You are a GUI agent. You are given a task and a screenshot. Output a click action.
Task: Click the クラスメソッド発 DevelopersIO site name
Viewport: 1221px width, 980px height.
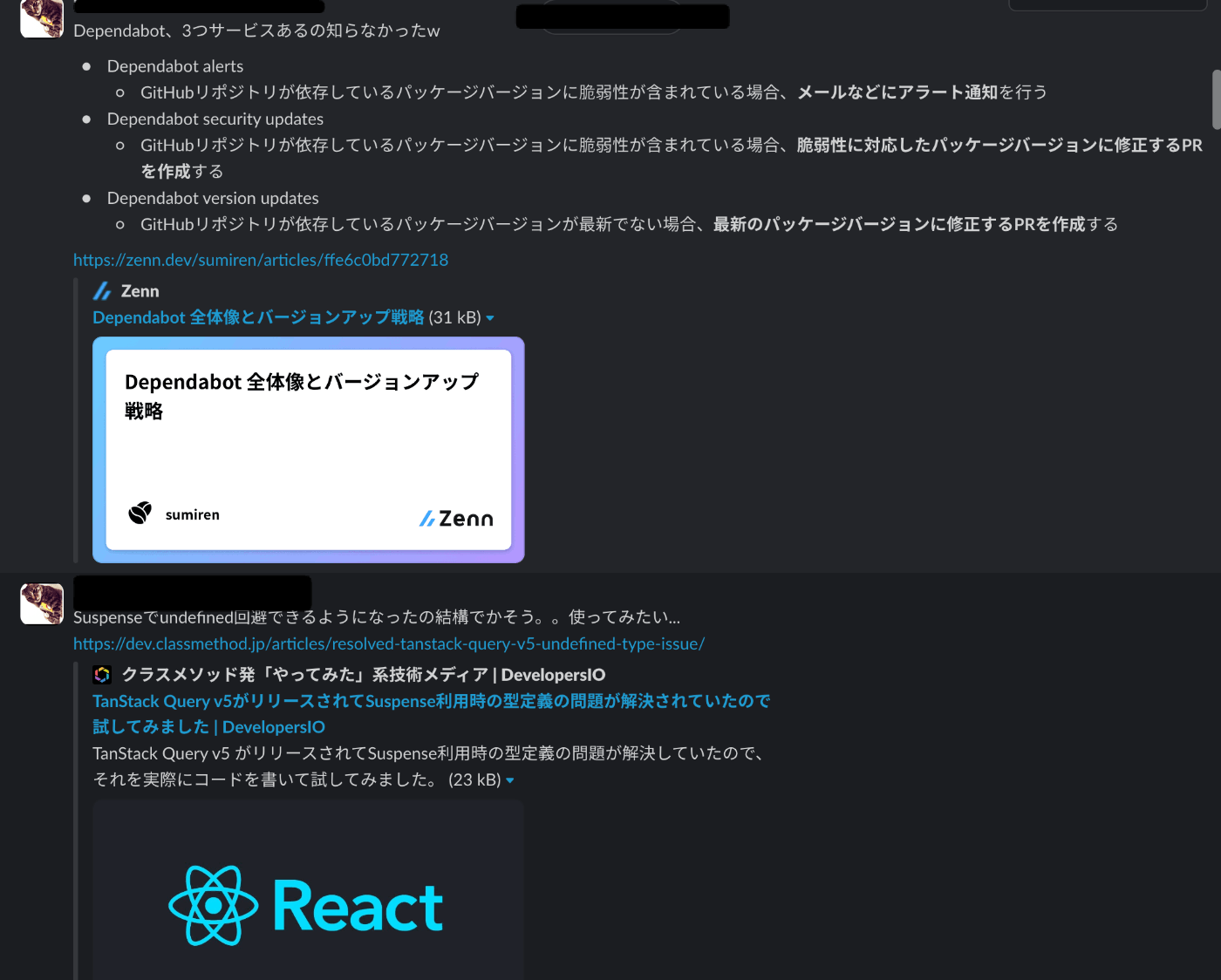(364, 675)
